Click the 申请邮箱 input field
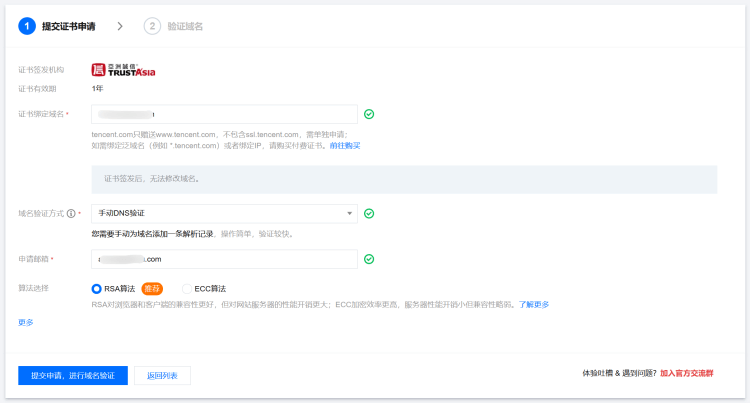Image resolution: width=750 pixels, height=403 pixels. tap(224, 259)
